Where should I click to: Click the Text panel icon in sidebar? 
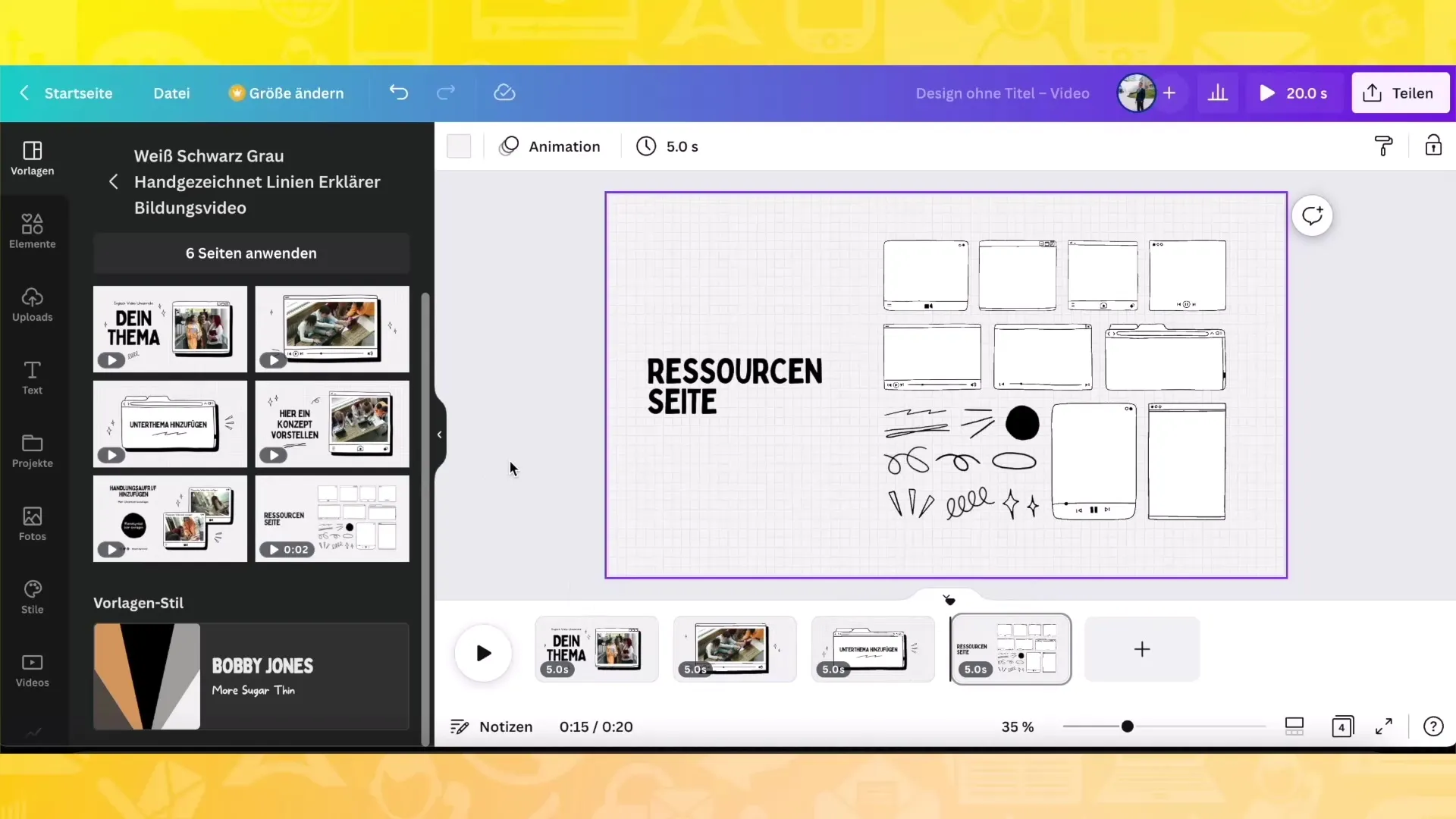(x=32, y=378)
